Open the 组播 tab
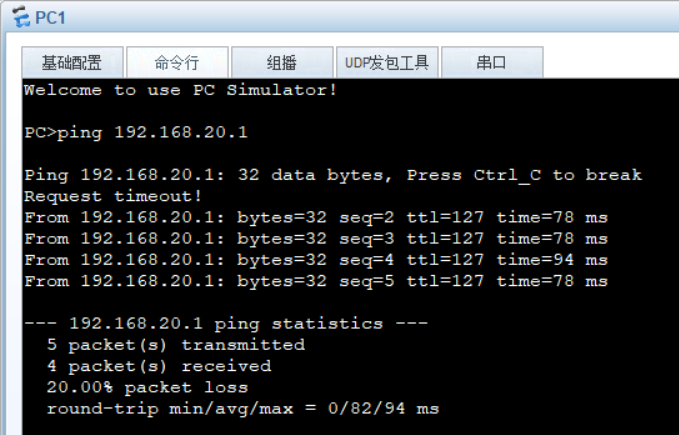This screenshot has width=679, height=435. coord(281,63)
